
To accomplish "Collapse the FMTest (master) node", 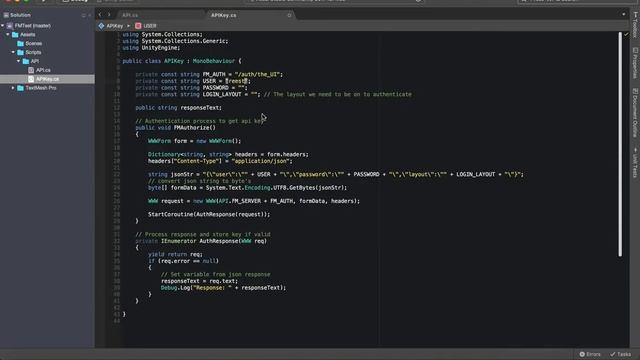I will click(3, 26).
